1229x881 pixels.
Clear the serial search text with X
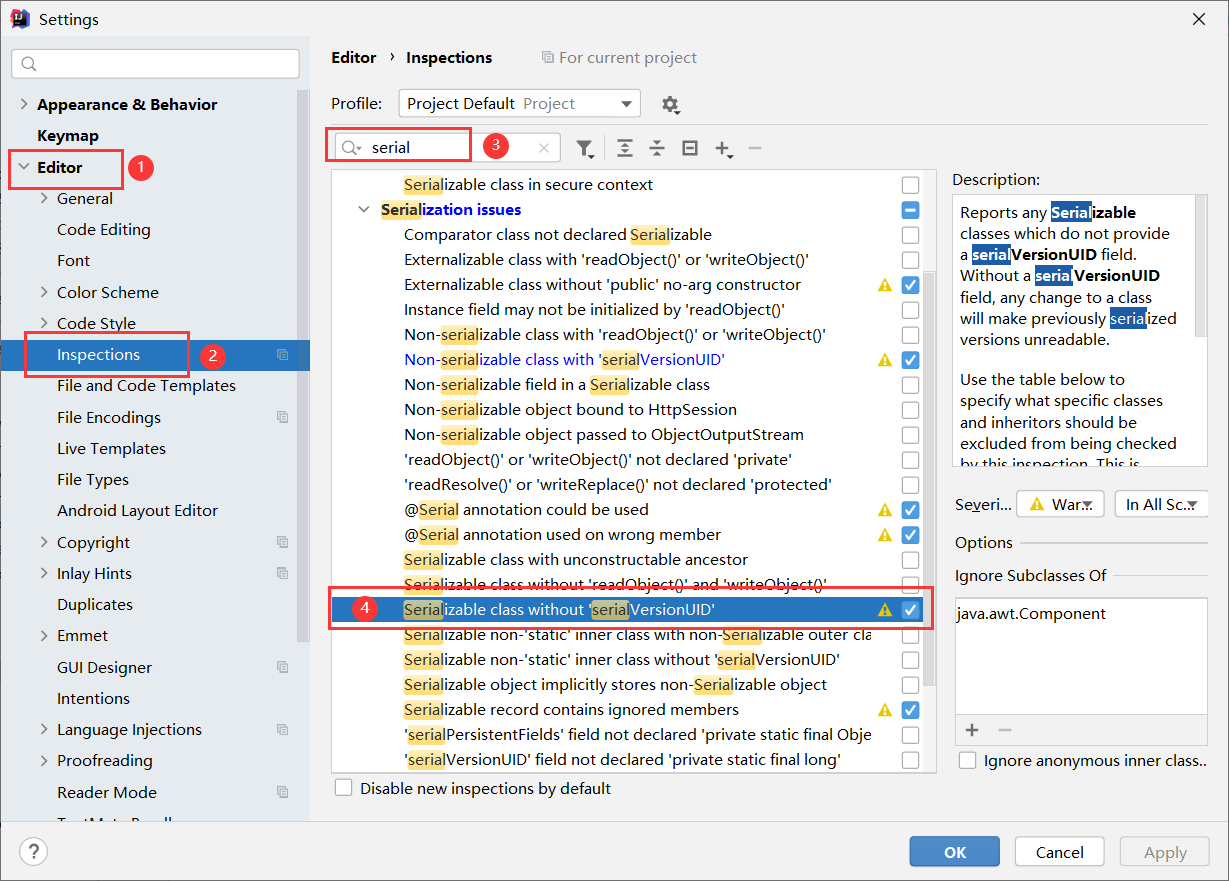pyautogui.click(x=544, y=148)
